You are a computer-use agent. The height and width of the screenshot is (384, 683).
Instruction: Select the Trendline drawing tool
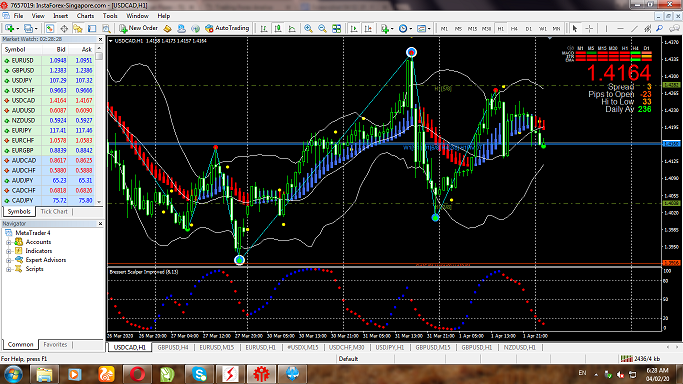click(x=634, y=28)
